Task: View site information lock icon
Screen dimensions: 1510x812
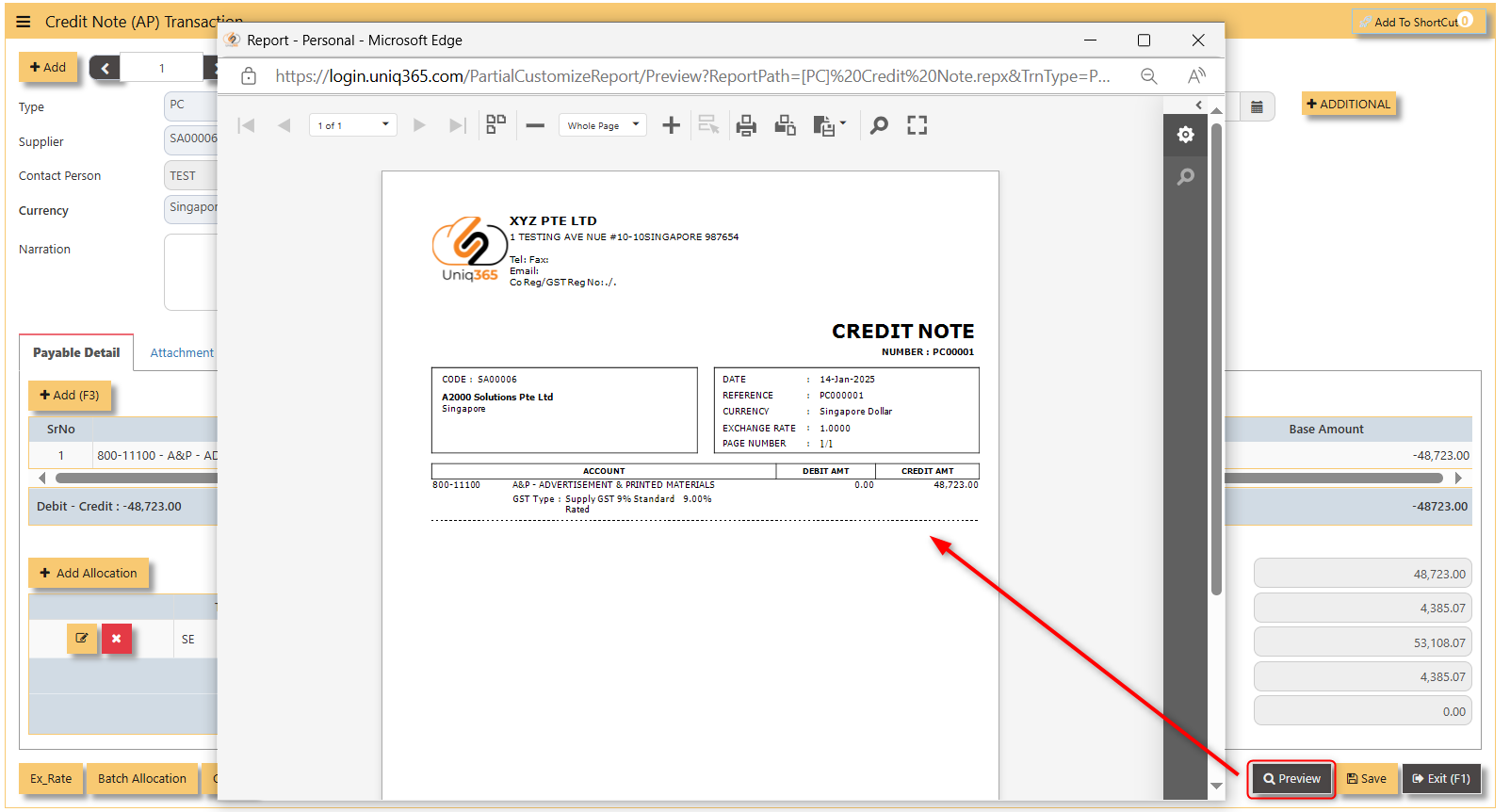Action: point(249,76)
